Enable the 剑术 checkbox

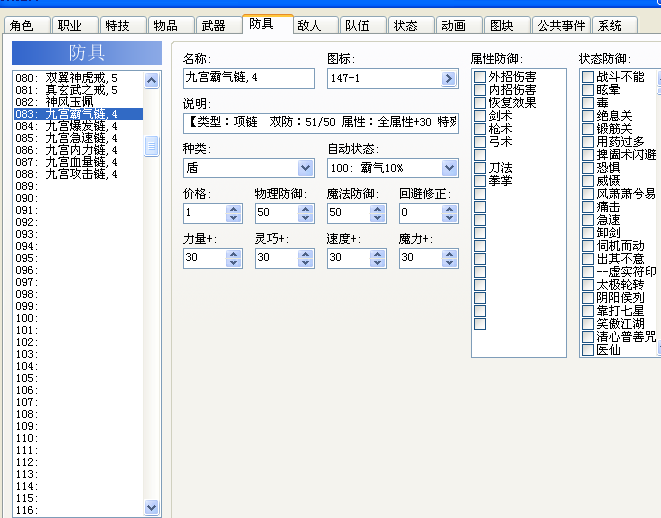point(480,116)
